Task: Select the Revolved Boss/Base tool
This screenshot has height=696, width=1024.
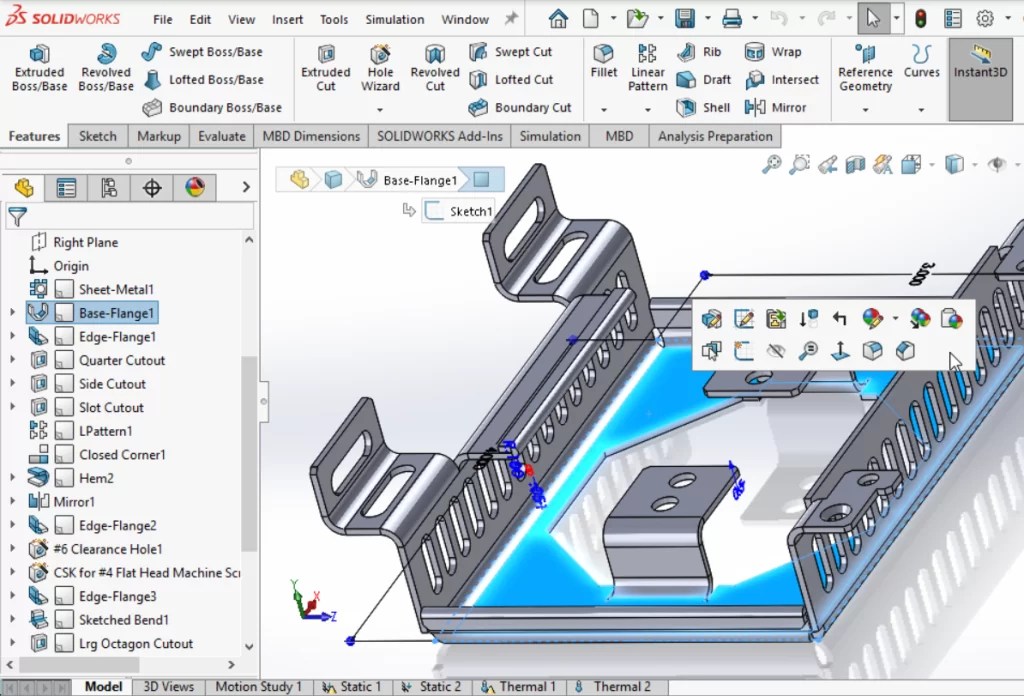Action: (x=106, y=68)
